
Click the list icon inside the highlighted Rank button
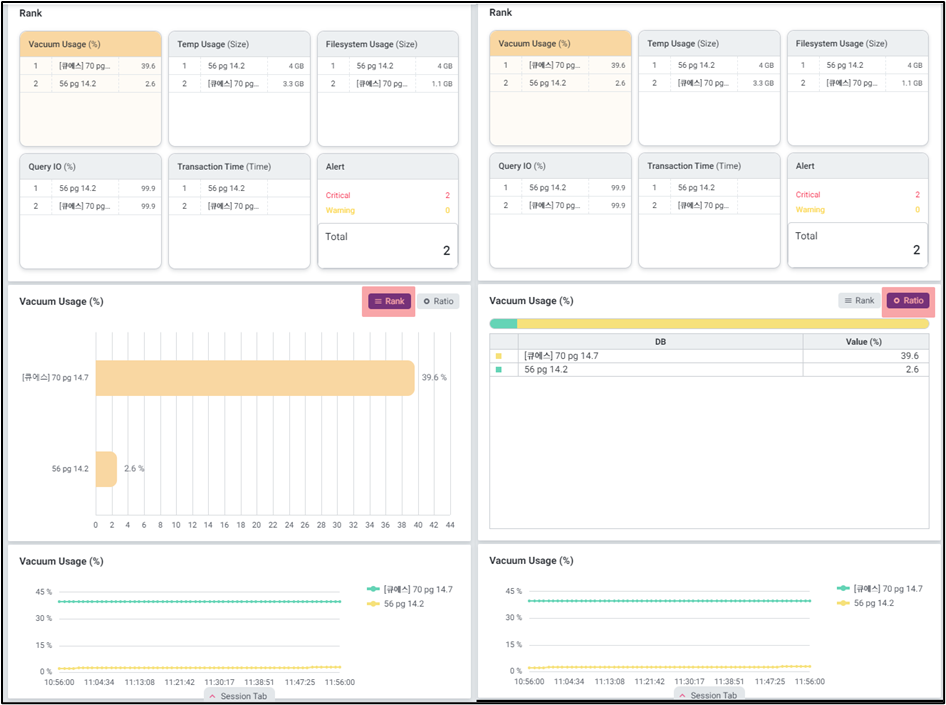(378, 301)
